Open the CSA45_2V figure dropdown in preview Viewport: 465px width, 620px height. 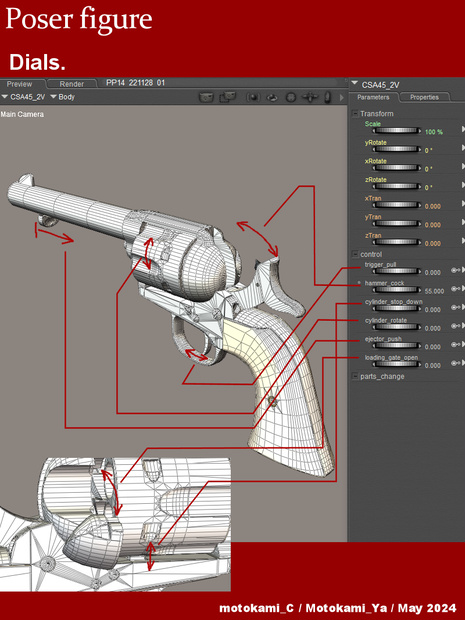point(24,97)
